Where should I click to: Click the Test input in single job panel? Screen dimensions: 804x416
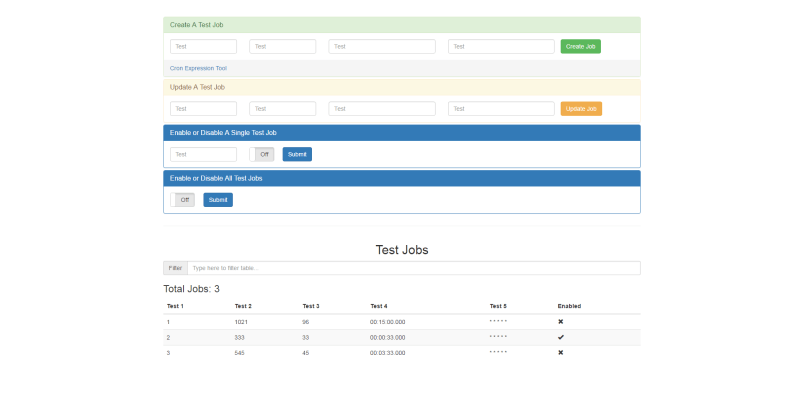point(203,154)
